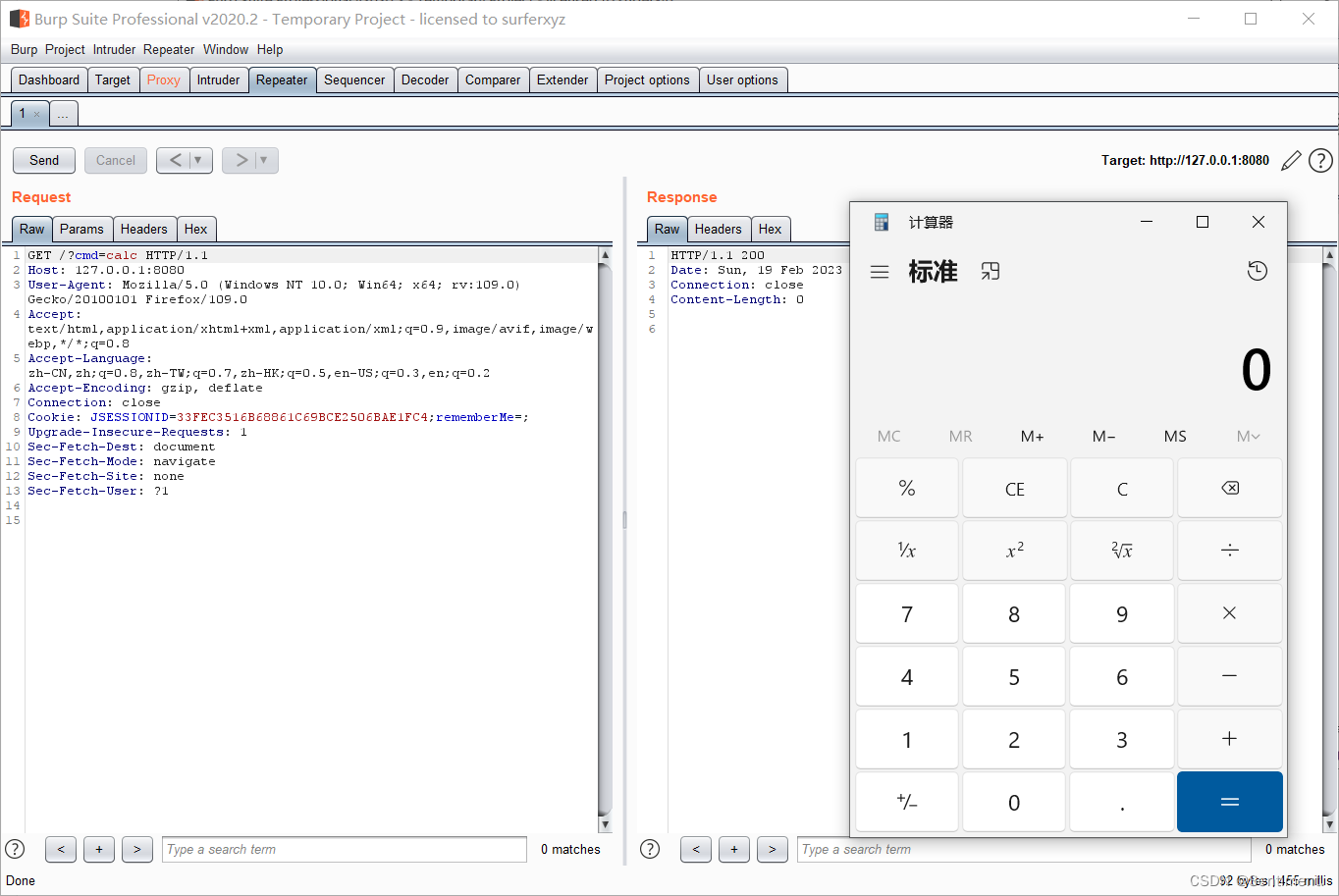The image size is (1339, 896).
Task: Switch to the Dashboard tab
Action: coord(49,80)
